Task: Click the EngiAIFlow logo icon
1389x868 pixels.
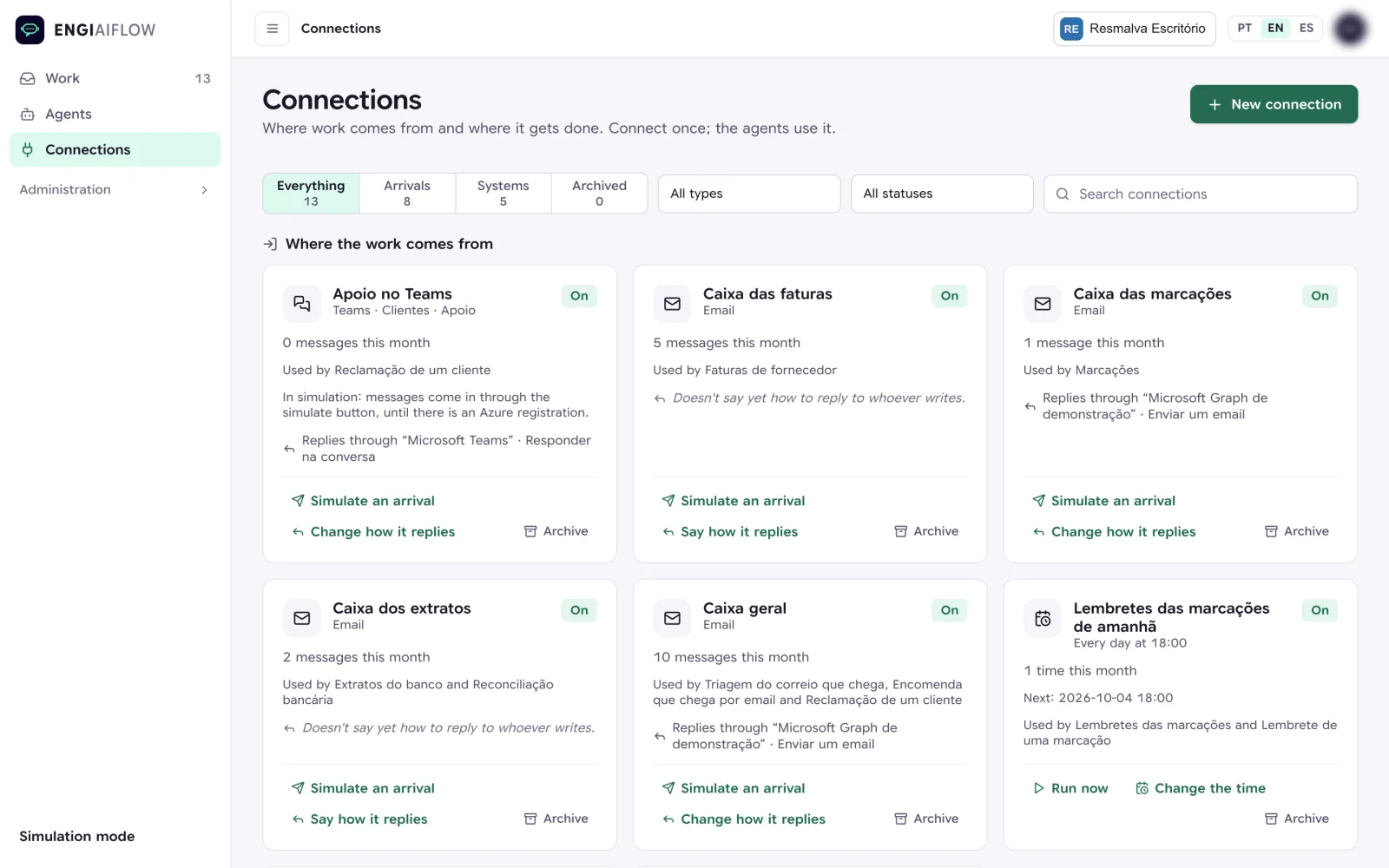Action: point(30,30)
